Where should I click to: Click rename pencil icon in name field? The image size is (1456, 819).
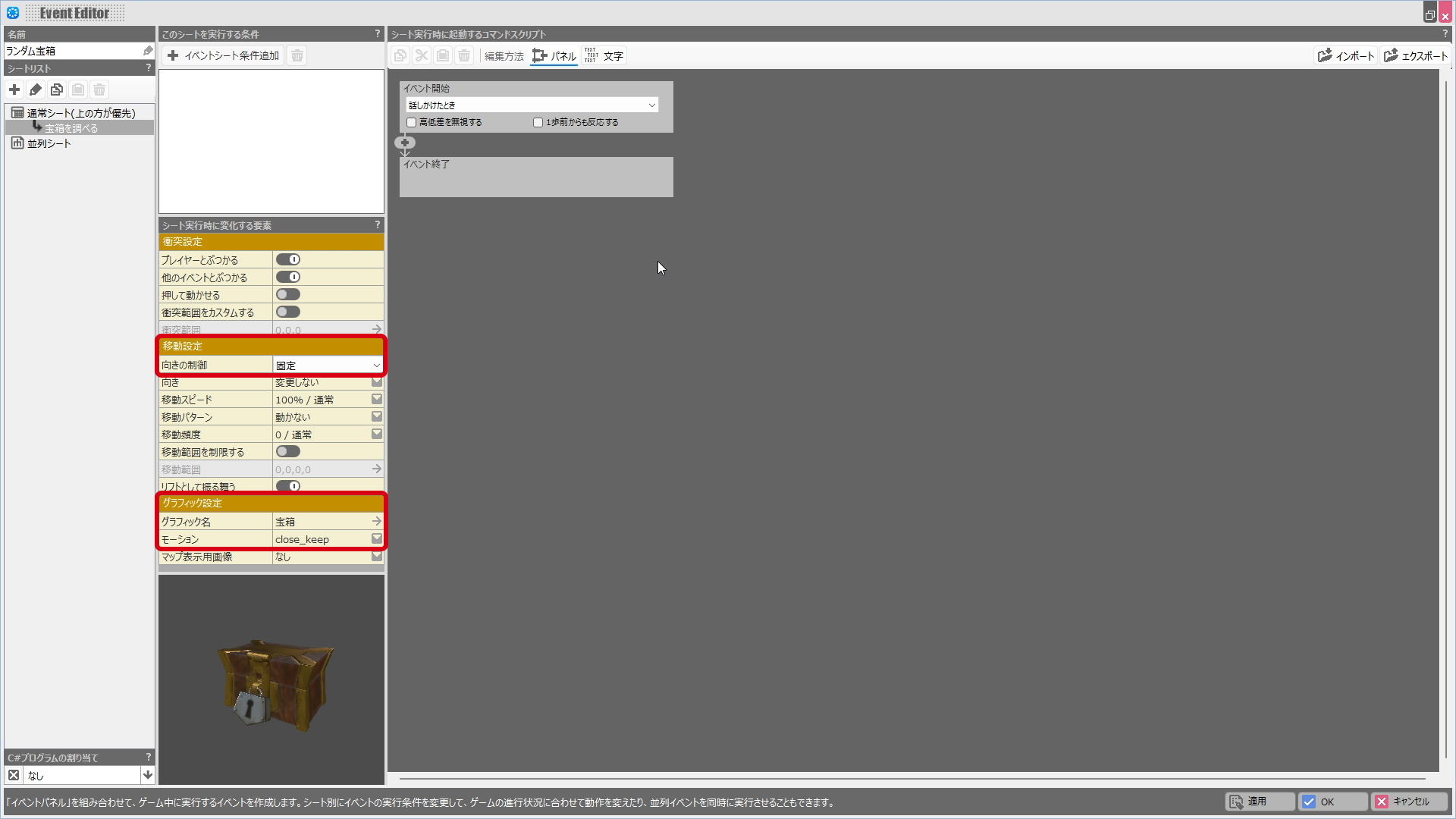(148, 51)
